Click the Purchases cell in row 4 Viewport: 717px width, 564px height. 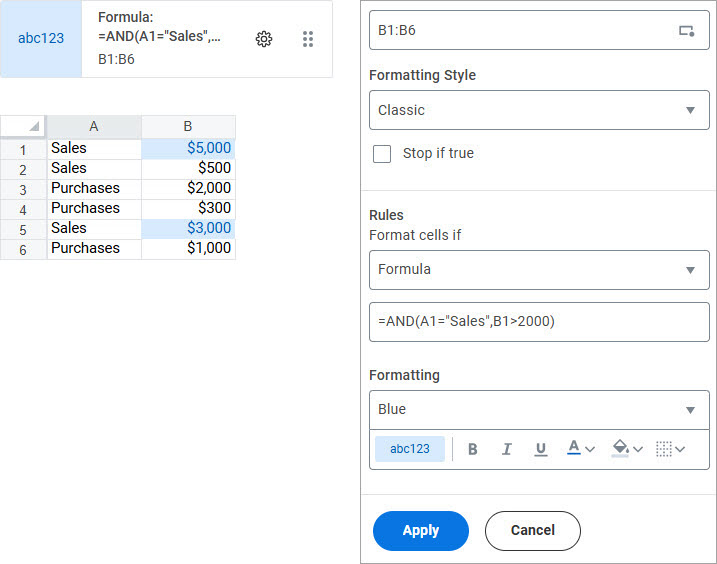[94, 209]
